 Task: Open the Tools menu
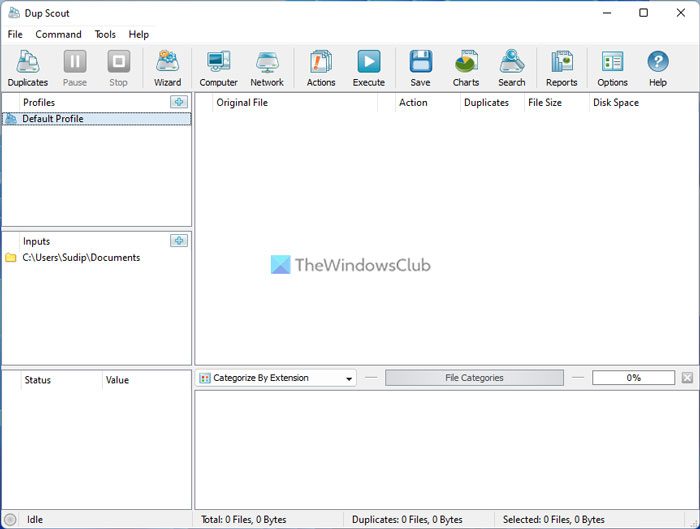(x=105, y=34)
